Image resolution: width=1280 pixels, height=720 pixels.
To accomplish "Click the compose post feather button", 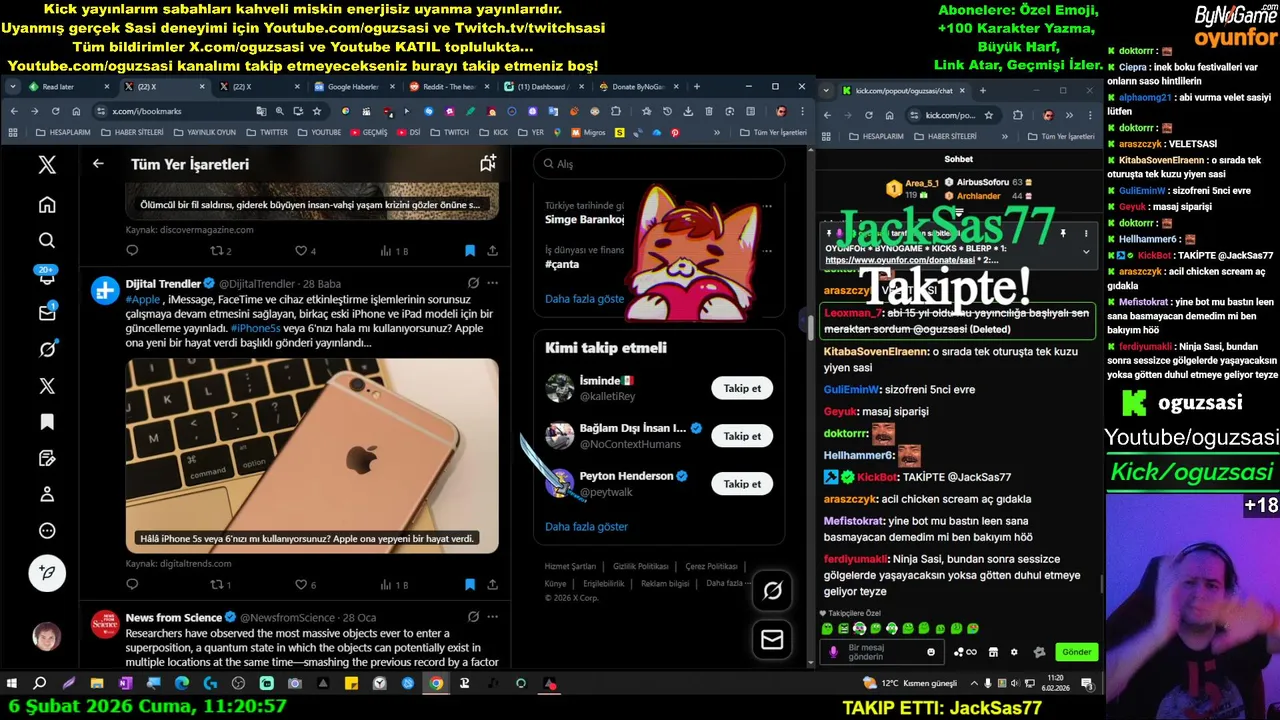I will pos(47,573).
